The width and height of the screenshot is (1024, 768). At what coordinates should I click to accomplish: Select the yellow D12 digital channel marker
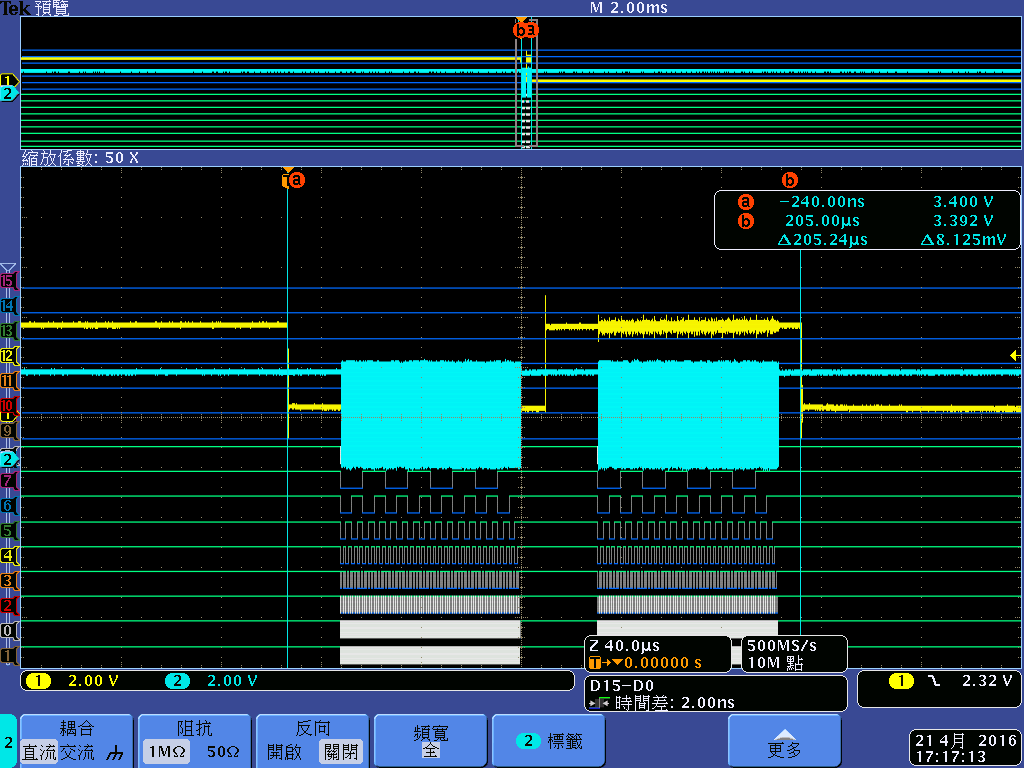pyautogui.click(x=8, y=356)
